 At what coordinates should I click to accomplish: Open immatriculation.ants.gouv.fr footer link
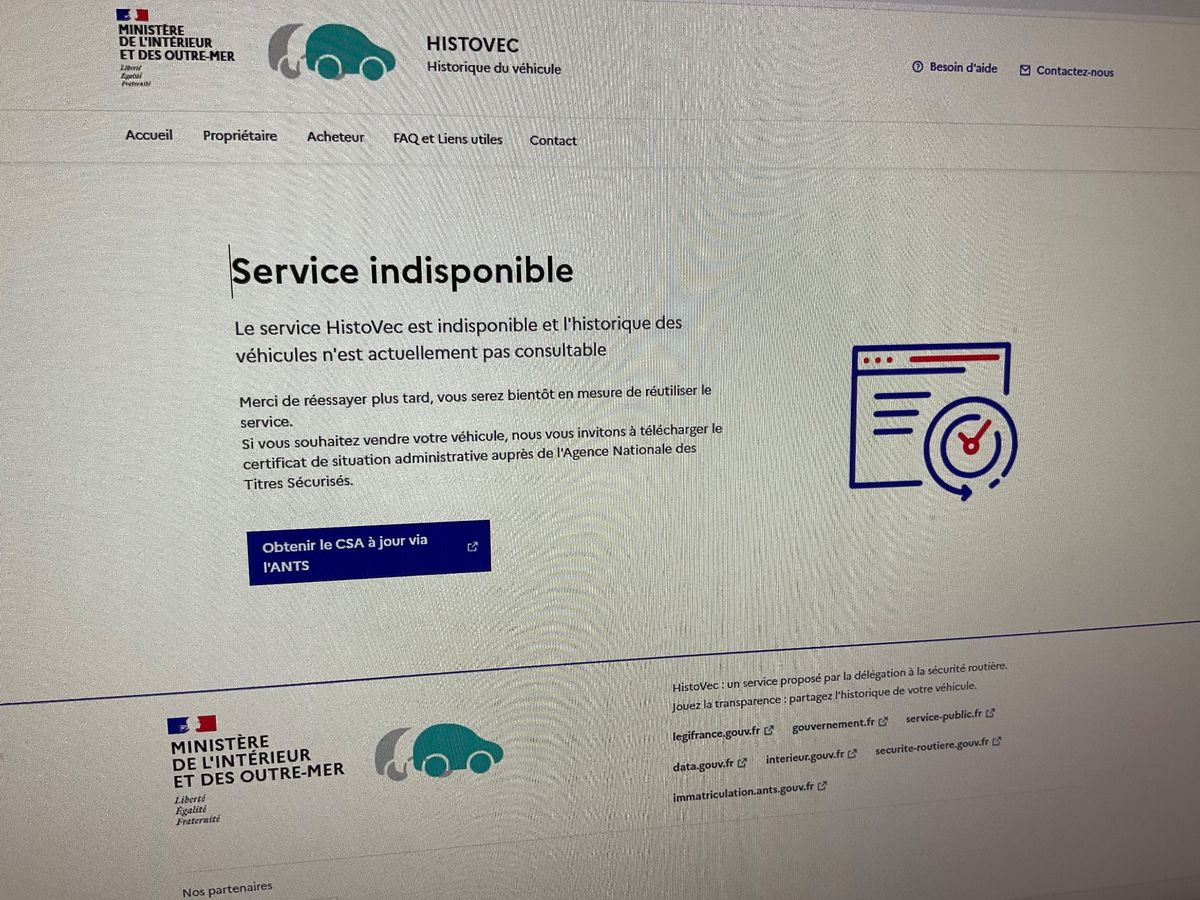tap(750, 790)
